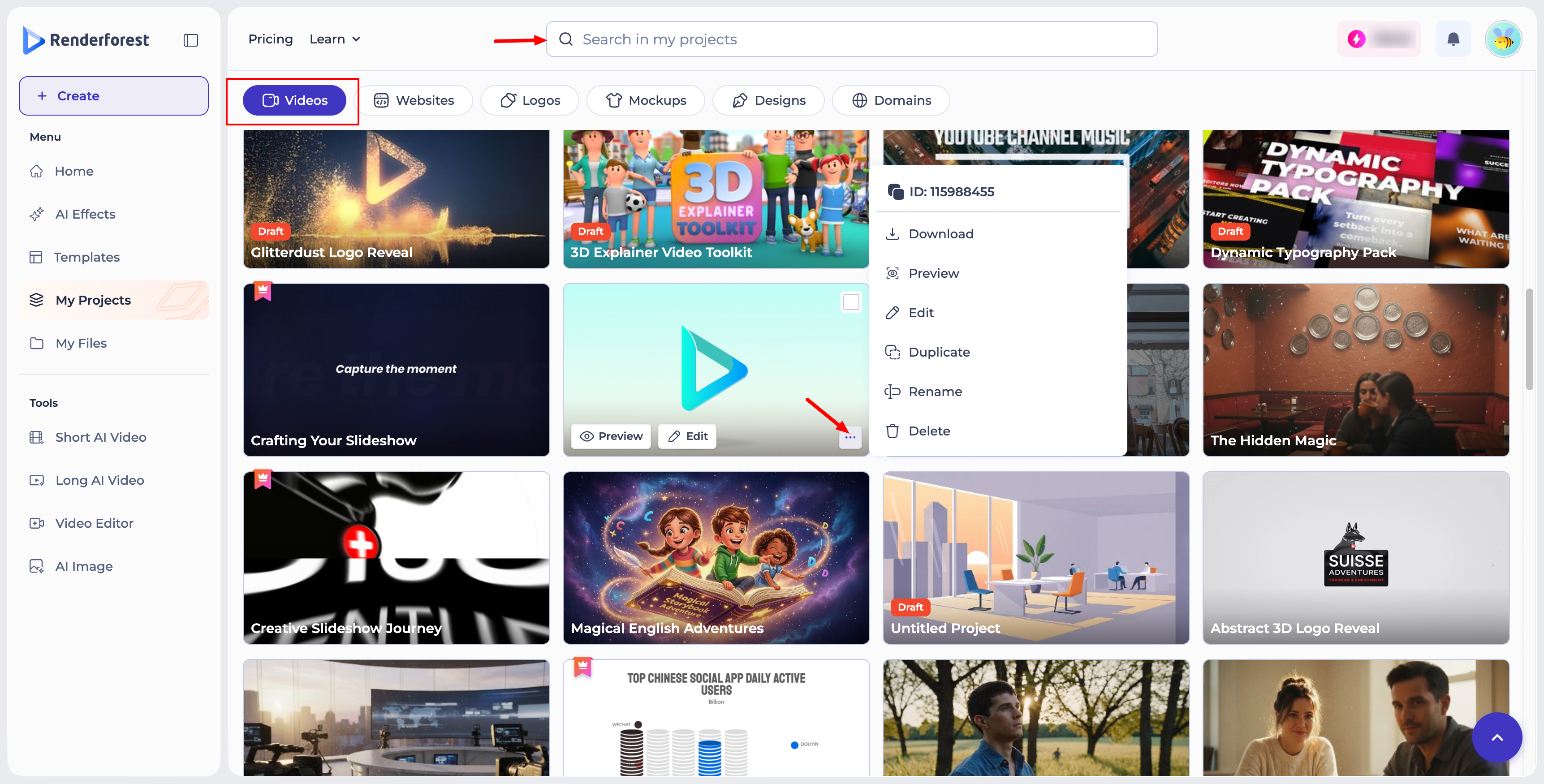Click the Search in my projects field

852,39
